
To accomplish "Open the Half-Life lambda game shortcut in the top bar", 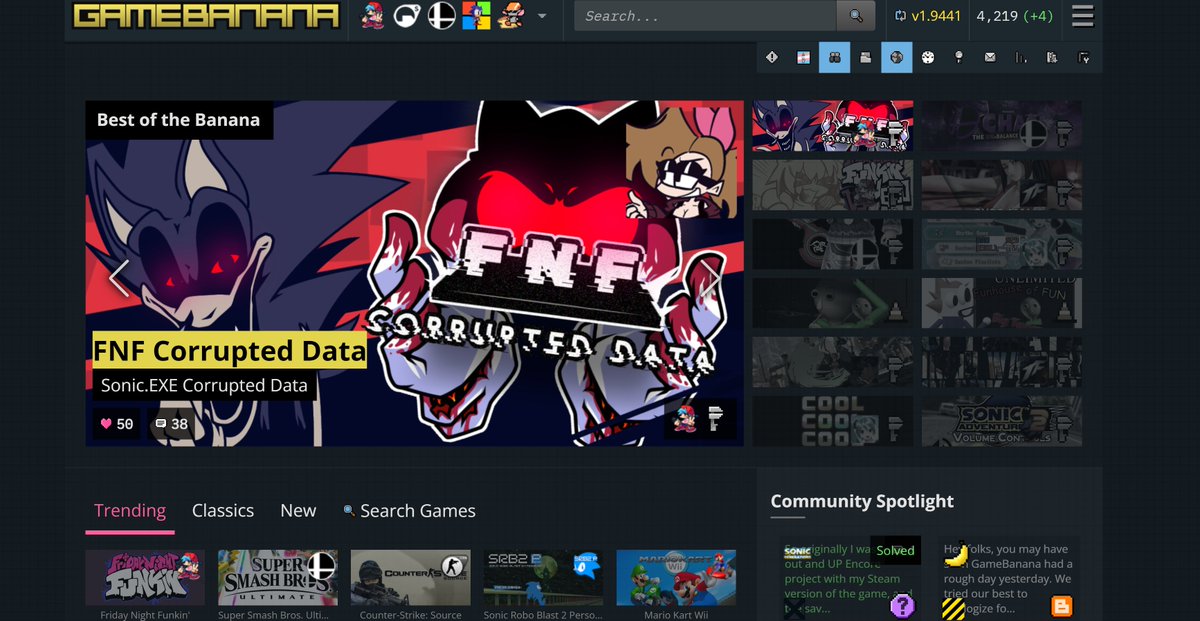I will 406,16.
